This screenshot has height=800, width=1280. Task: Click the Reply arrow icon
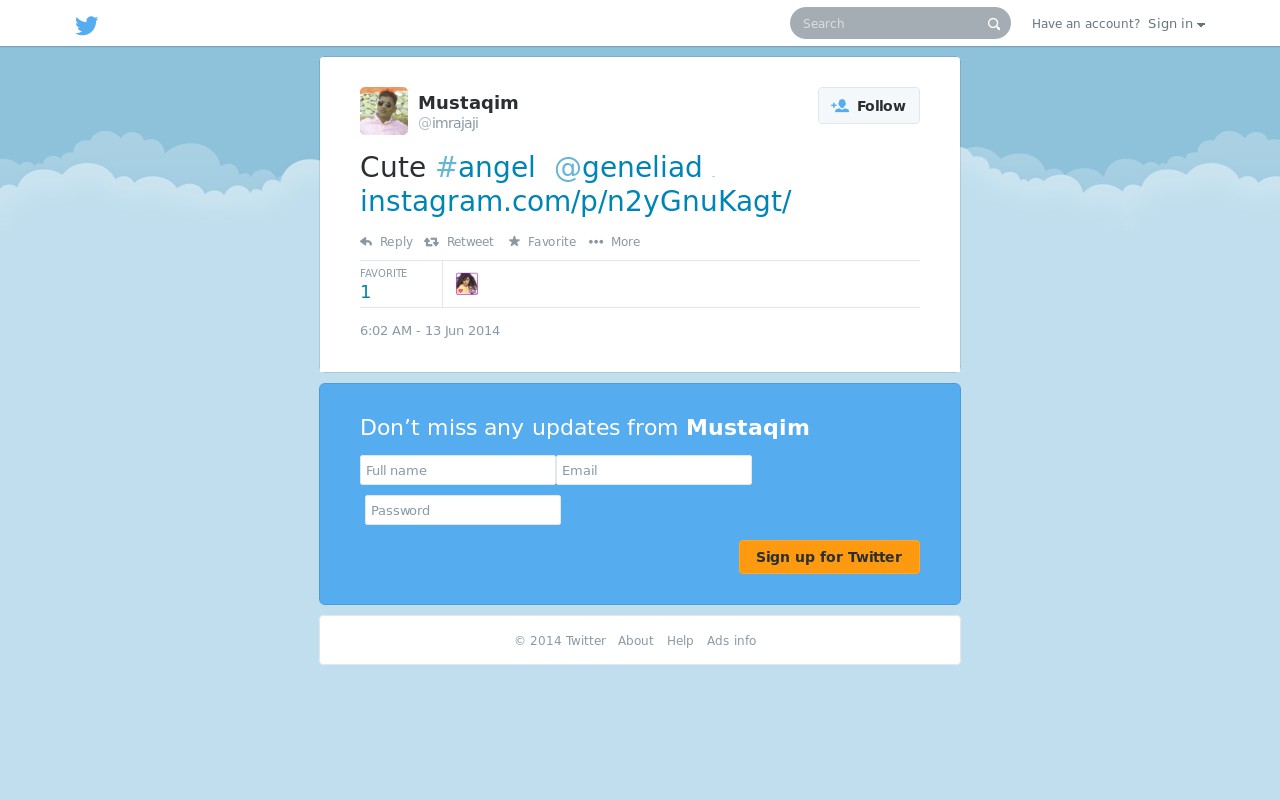(x=366, y=241)
